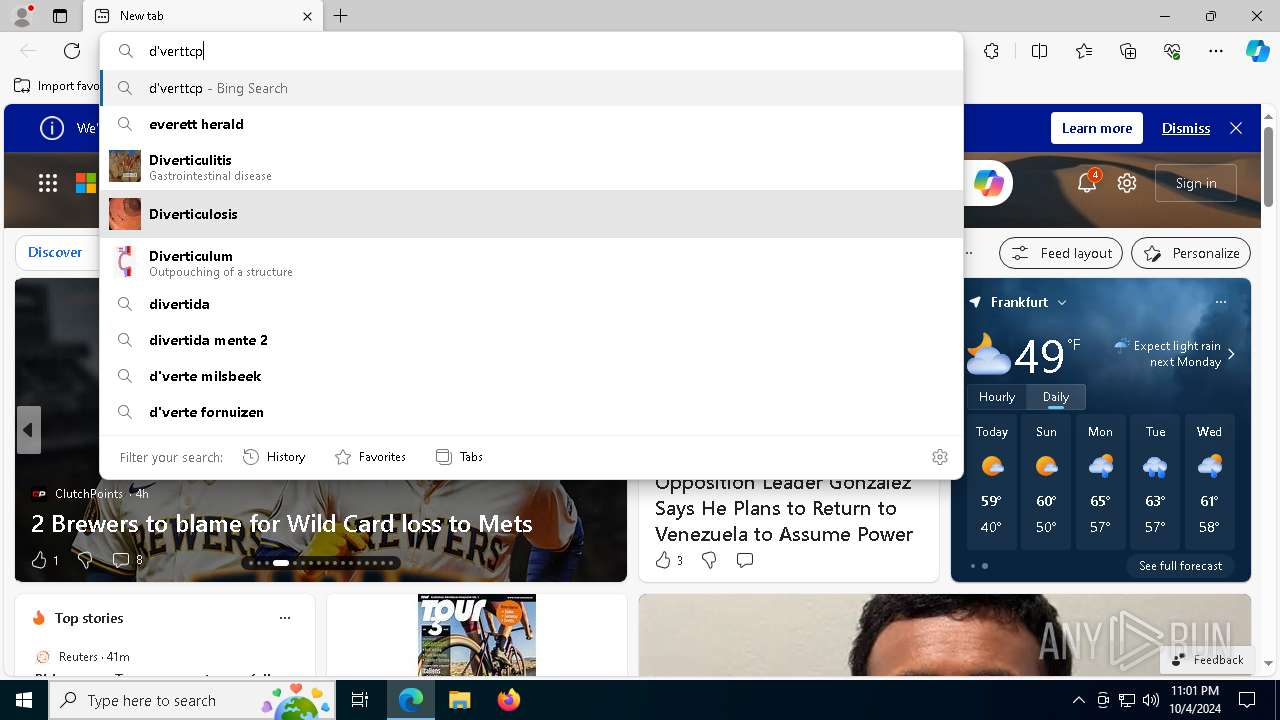Screen dimensions: 1280x720
Task: Launch Firefox from taskbar
Action: click(x=509, y=700)
